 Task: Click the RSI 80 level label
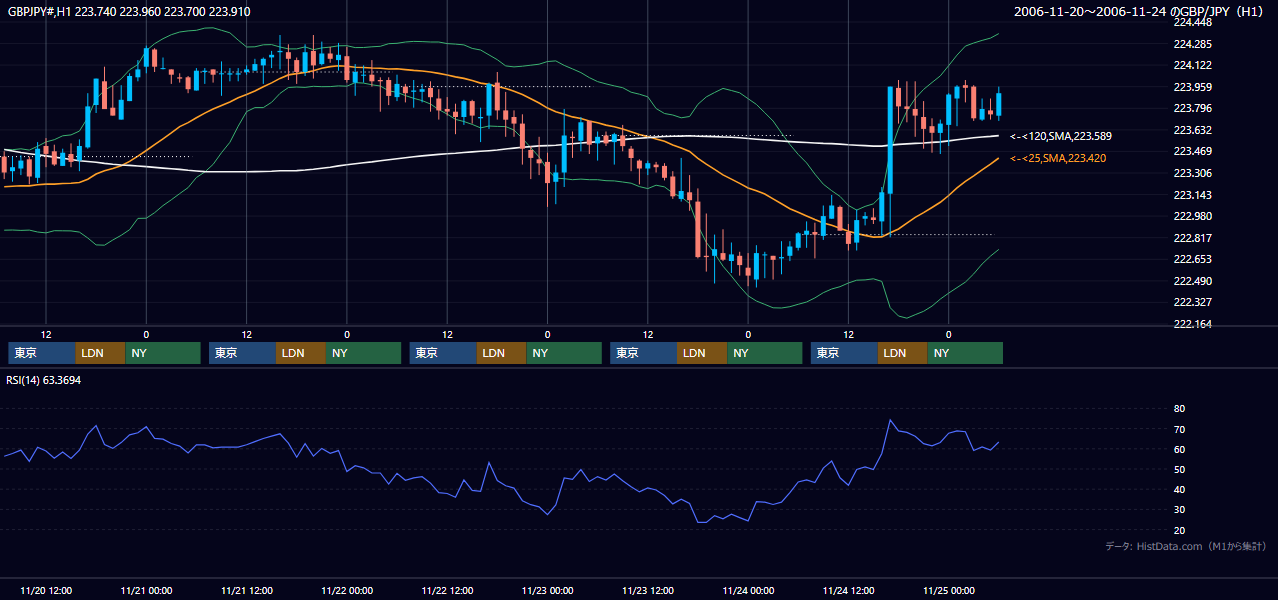click(1179, 409)
